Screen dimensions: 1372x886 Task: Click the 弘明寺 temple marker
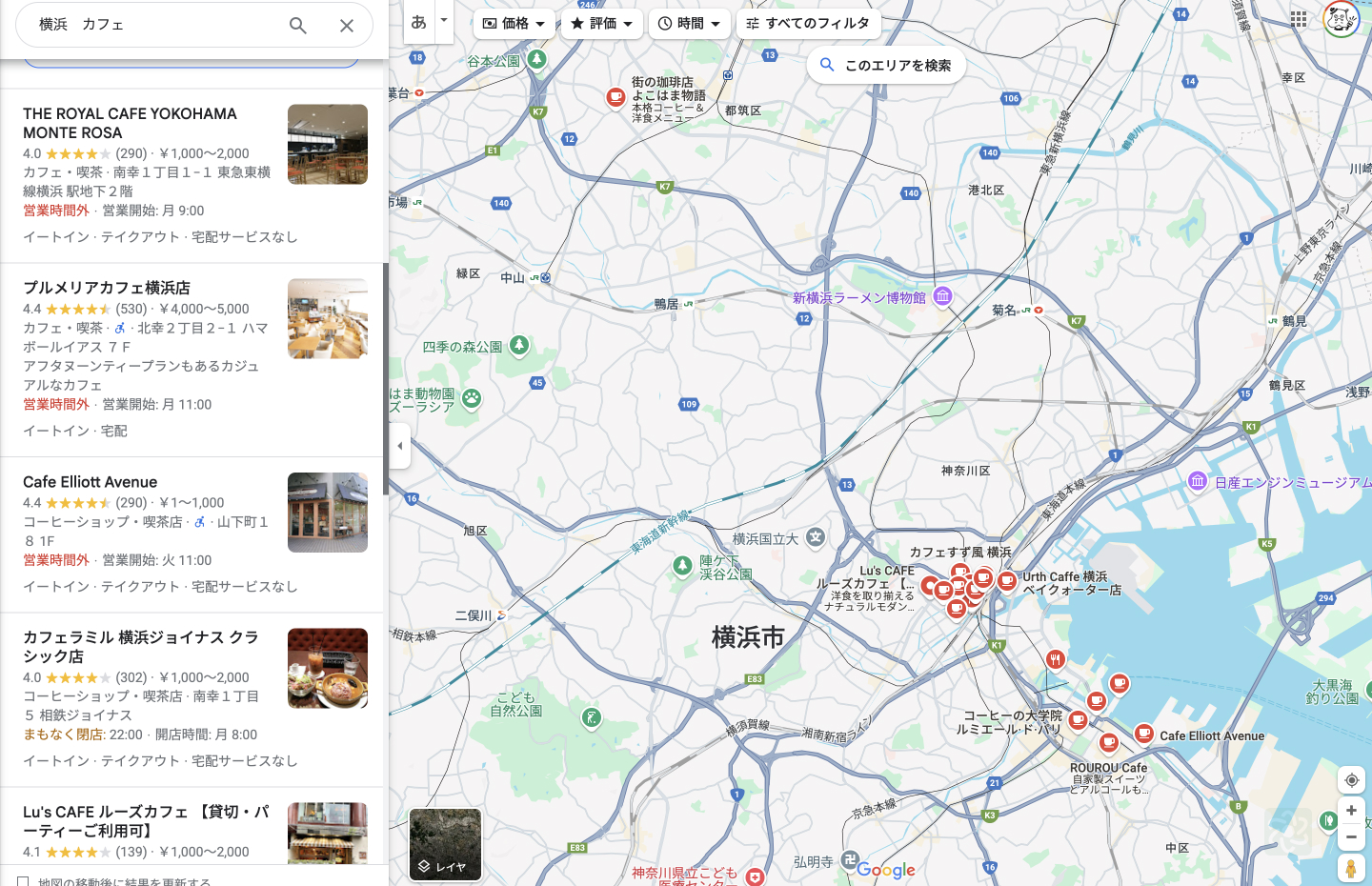point(850,860)
